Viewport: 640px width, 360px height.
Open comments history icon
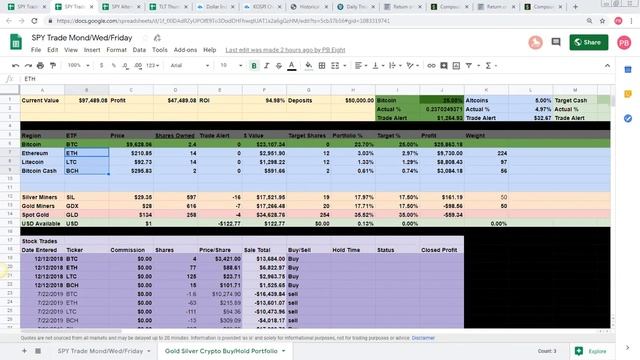[556, 42]
